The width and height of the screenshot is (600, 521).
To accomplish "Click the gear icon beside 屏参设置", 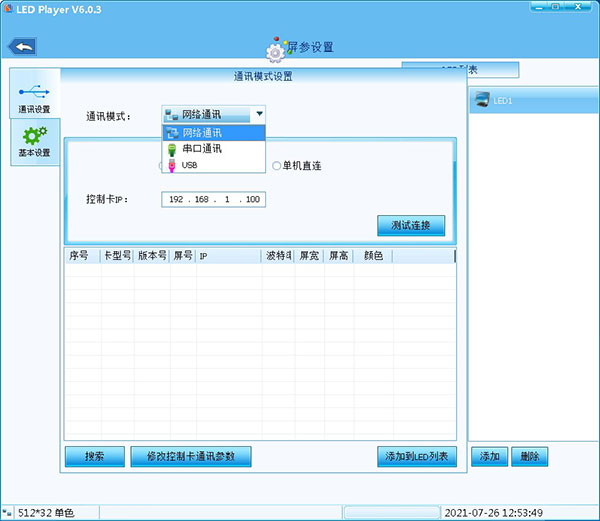I will pyautogui.click(x=275, y=50).
